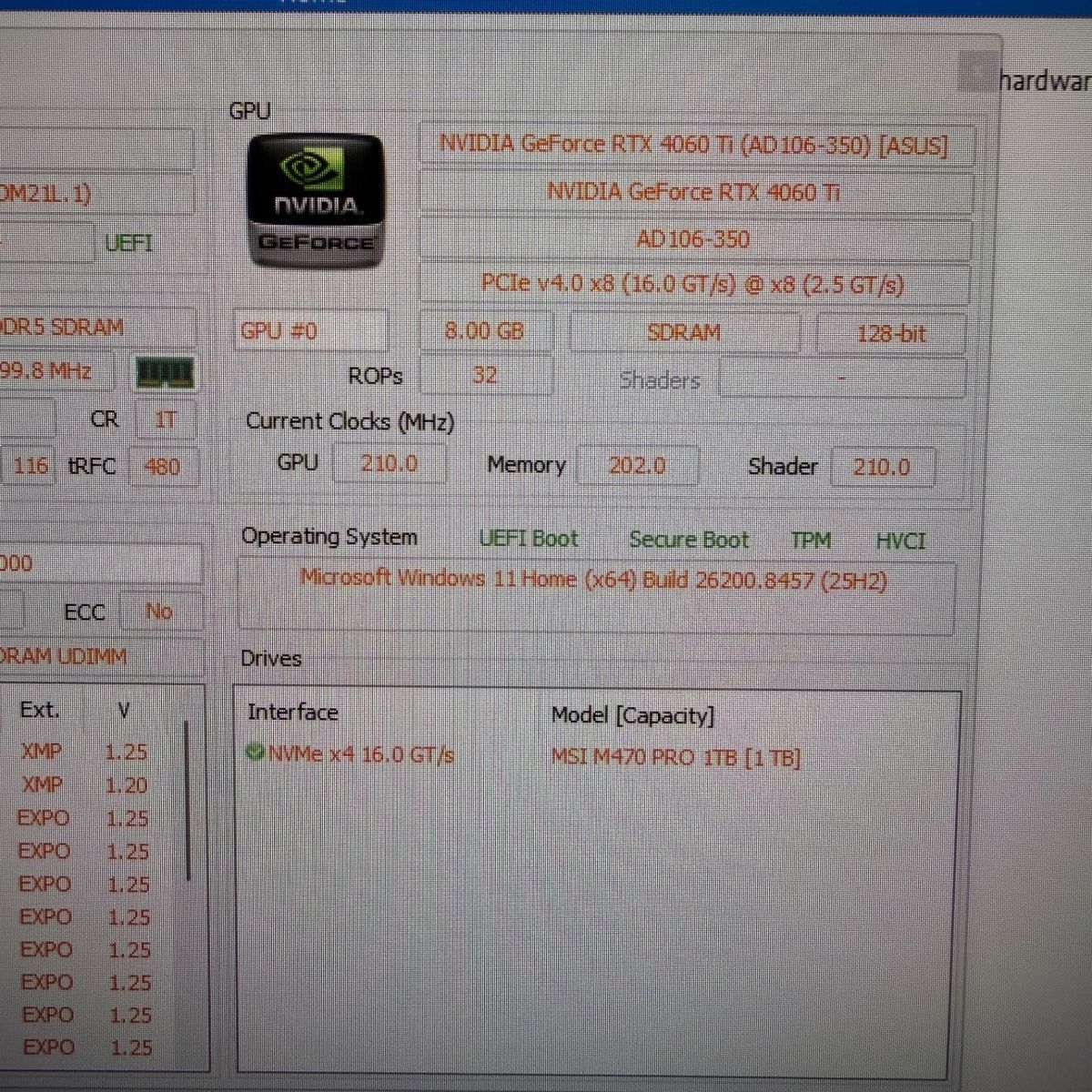This screenshot has width=1092, height=1092.
Task: Click the HVCI indicator
Action: (901, 541)
